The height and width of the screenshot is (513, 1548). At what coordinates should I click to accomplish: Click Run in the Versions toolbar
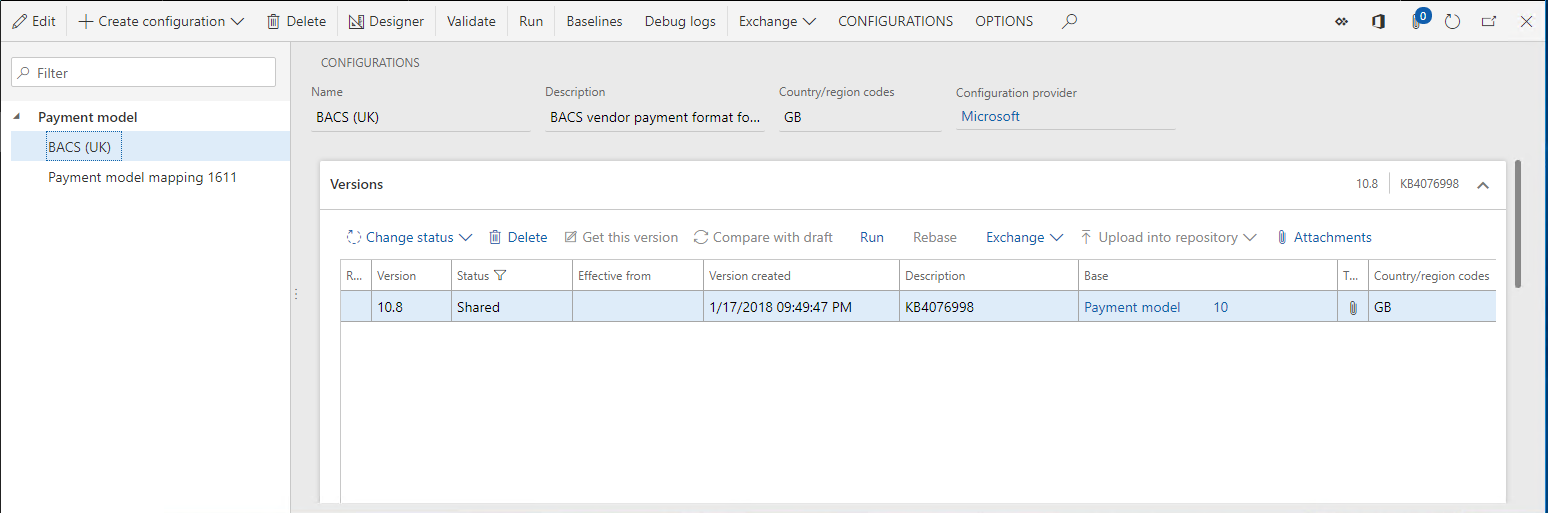coord(872,237)
